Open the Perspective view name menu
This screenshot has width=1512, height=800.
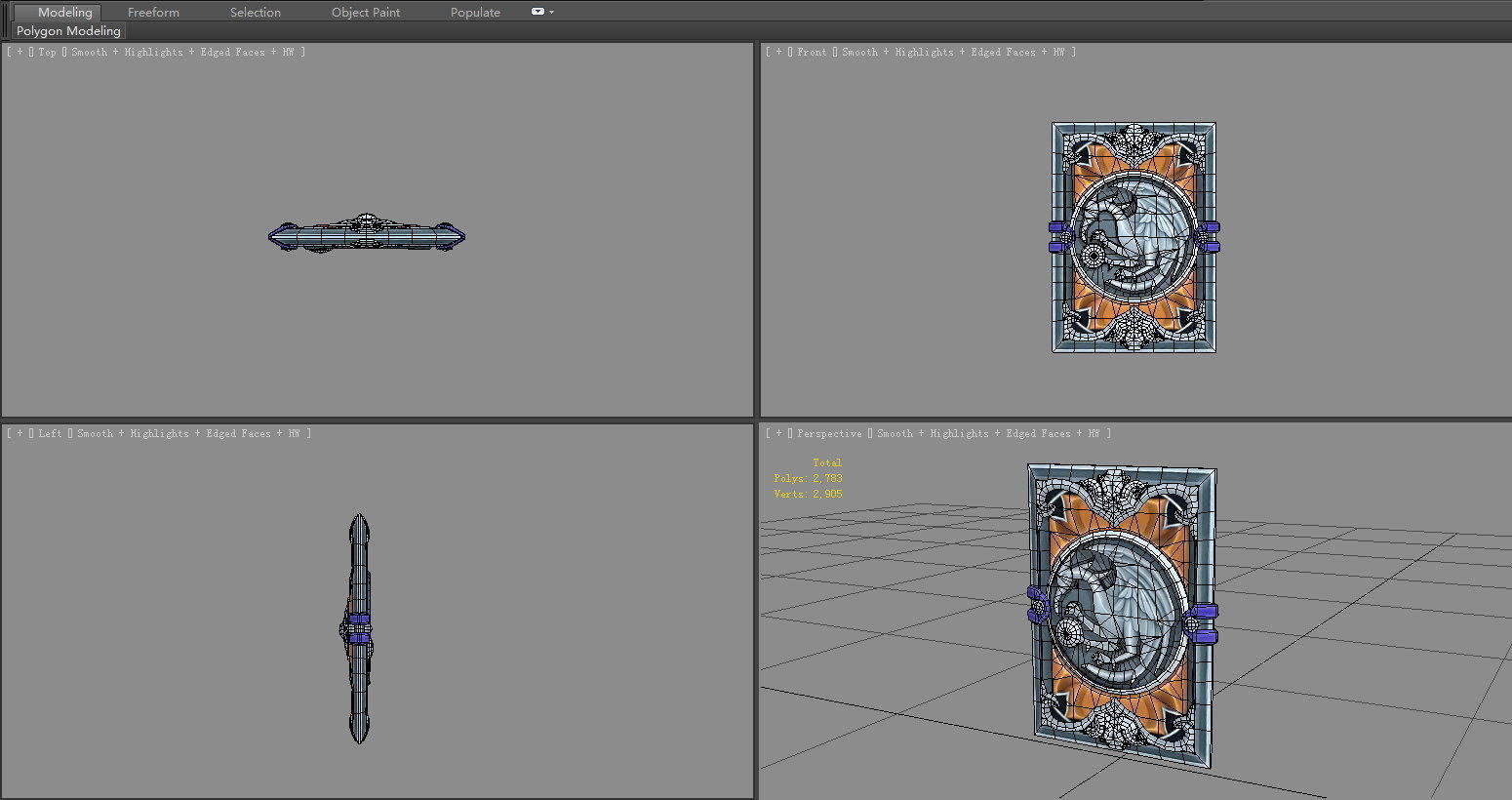pyautogui.click(x=829, y=433)
